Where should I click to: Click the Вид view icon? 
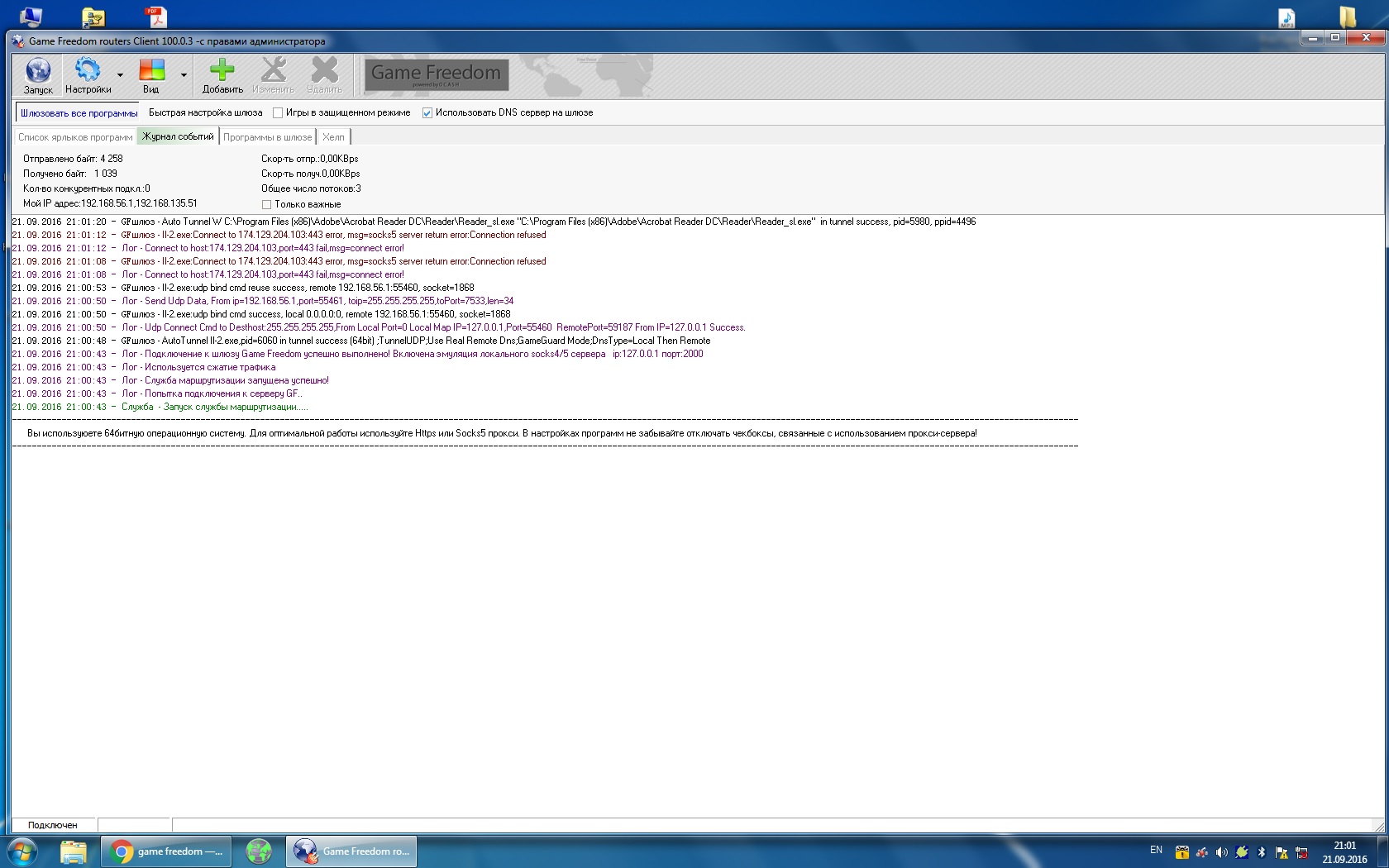pos(151,71)
